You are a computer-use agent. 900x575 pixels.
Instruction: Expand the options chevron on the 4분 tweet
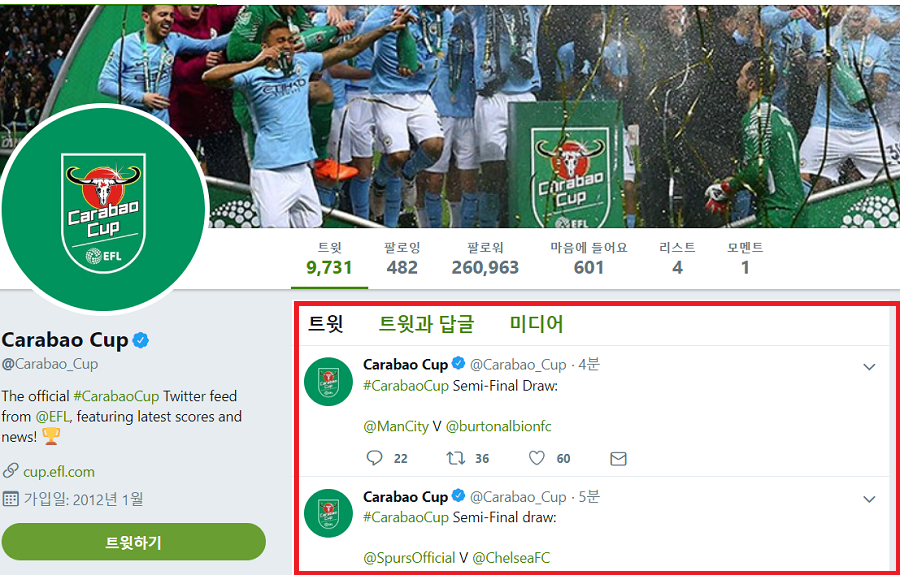[869, 367]
